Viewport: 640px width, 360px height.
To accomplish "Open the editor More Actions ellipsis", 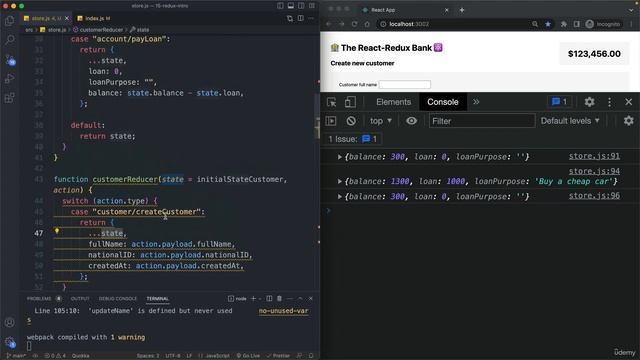I will point(311,18).
